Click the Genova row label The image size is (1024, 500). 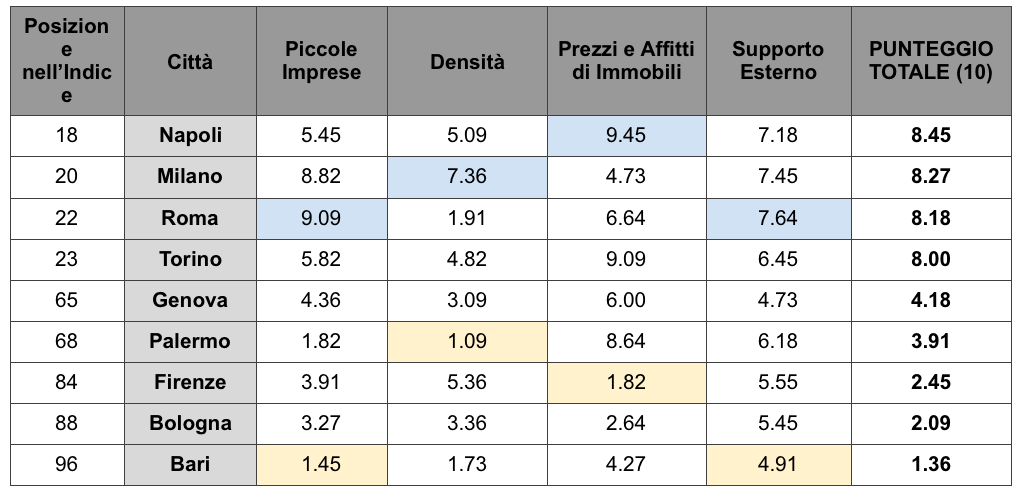pos(190,300)
